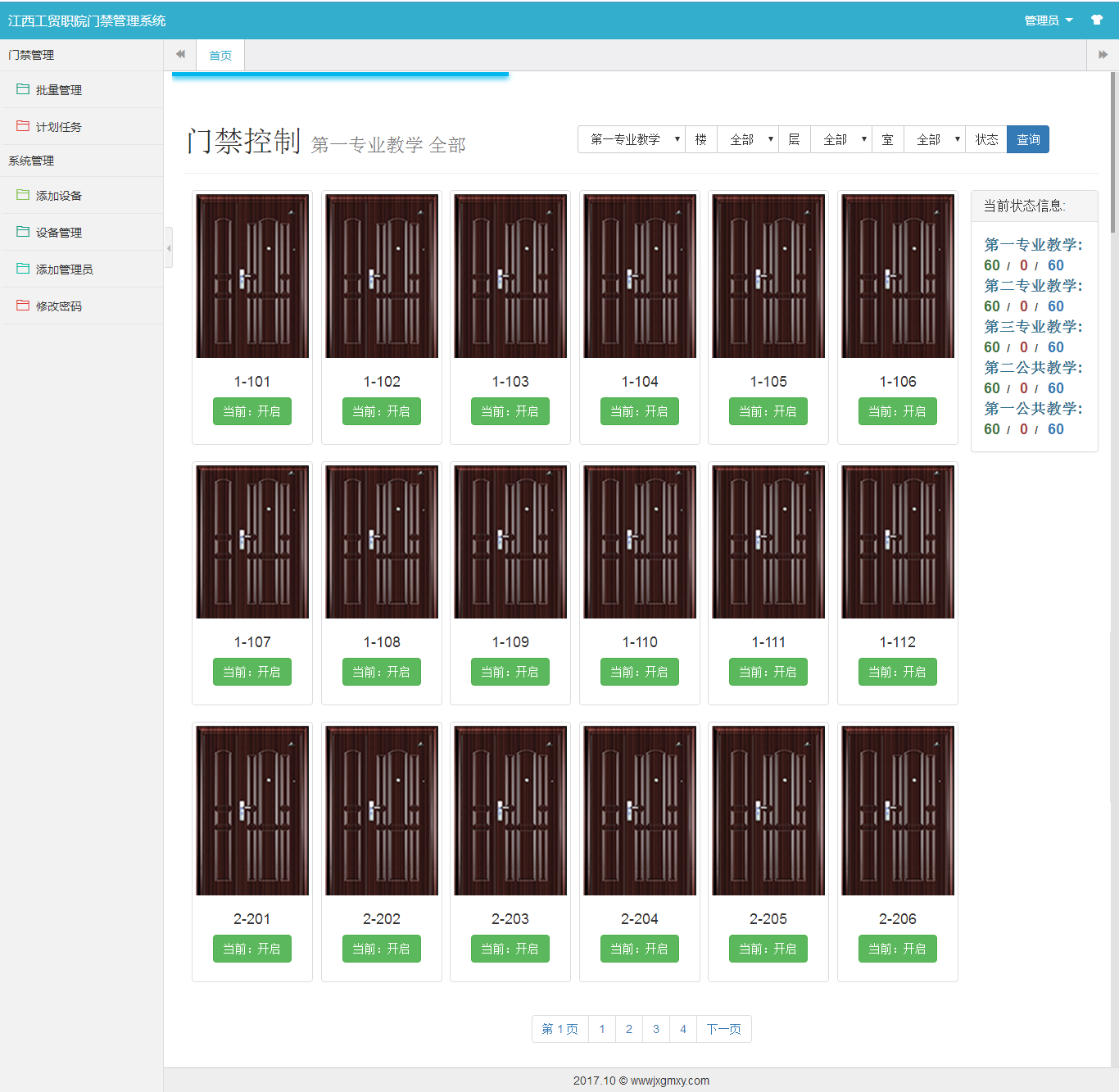Click the 设备管理 folder icon
This screenshot has height=1092, width=1119.
[x=23, y=232]
